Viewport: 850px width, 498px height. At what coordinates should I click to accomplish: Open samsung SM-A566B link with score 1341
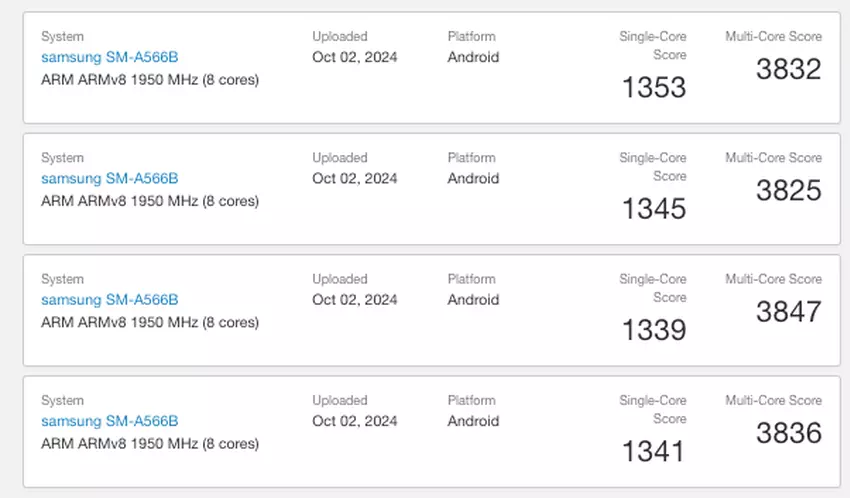[109, 421]
